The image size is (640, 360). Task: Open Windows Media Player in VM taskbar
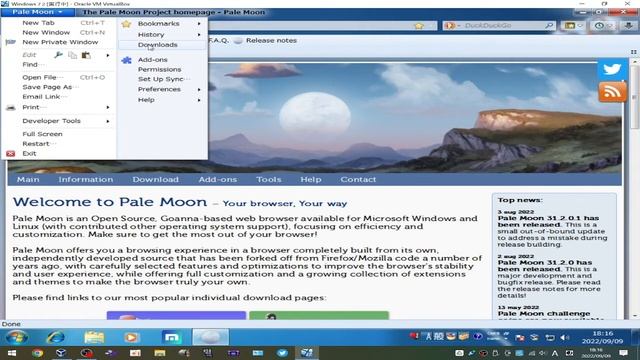point(131,338)
